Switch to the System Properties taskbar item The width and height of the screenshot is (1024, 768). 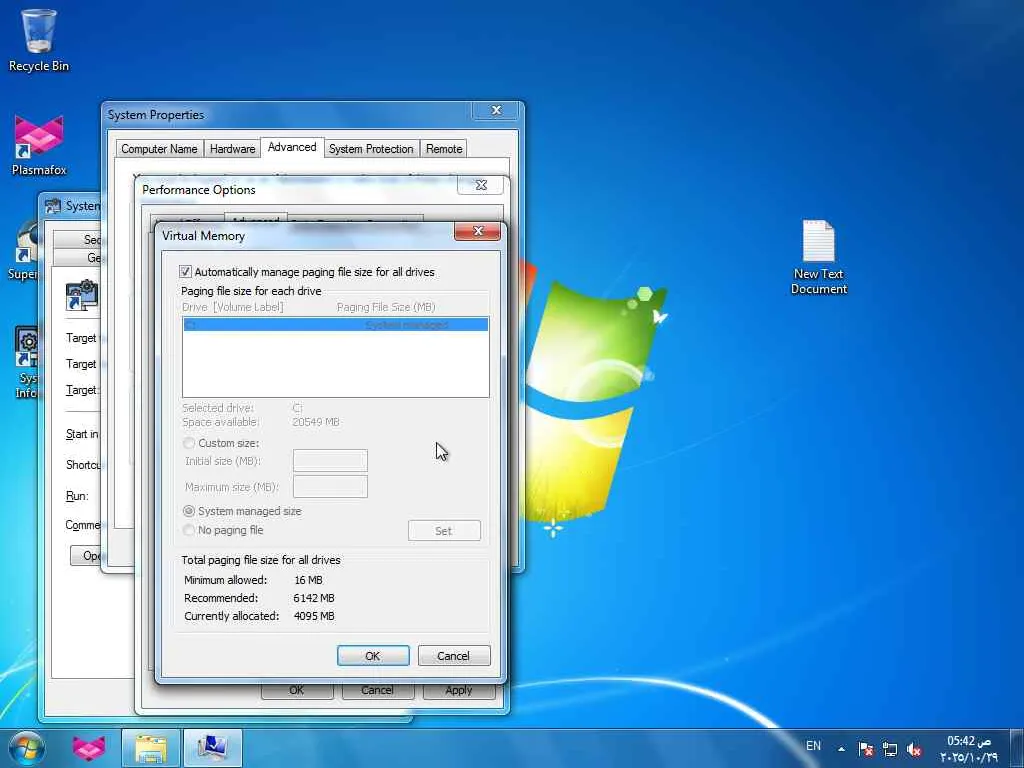(212, 748)
